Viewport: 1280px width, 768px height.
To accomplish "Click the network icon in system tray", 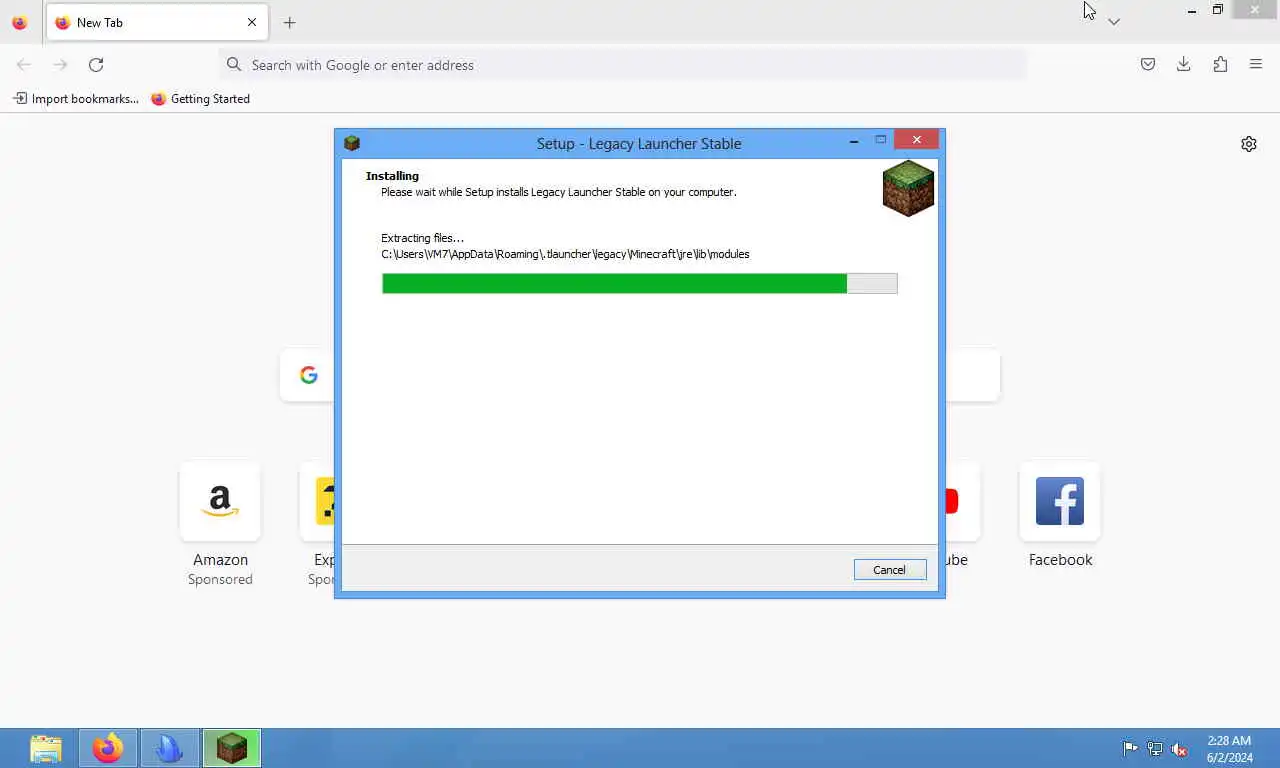I will (1155, 748).
